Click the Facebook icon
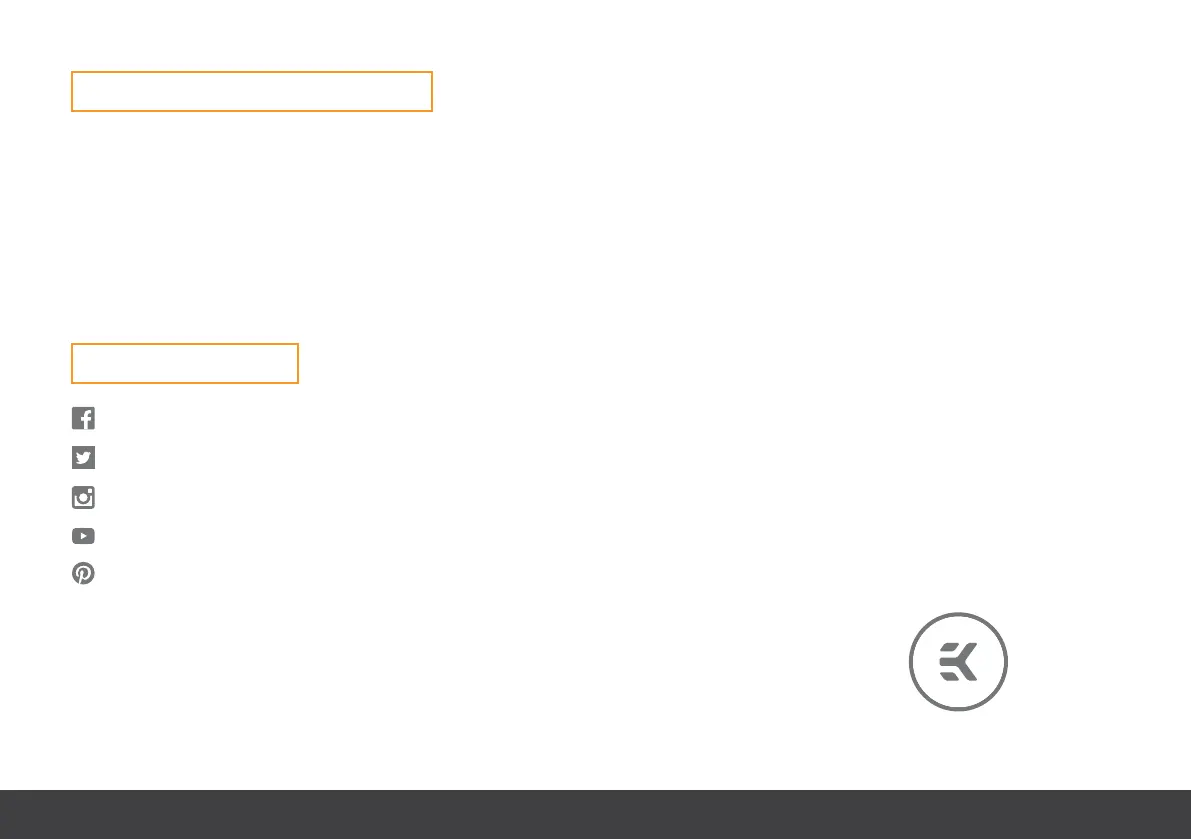The image size is (1191, 839). coord(84,418)
